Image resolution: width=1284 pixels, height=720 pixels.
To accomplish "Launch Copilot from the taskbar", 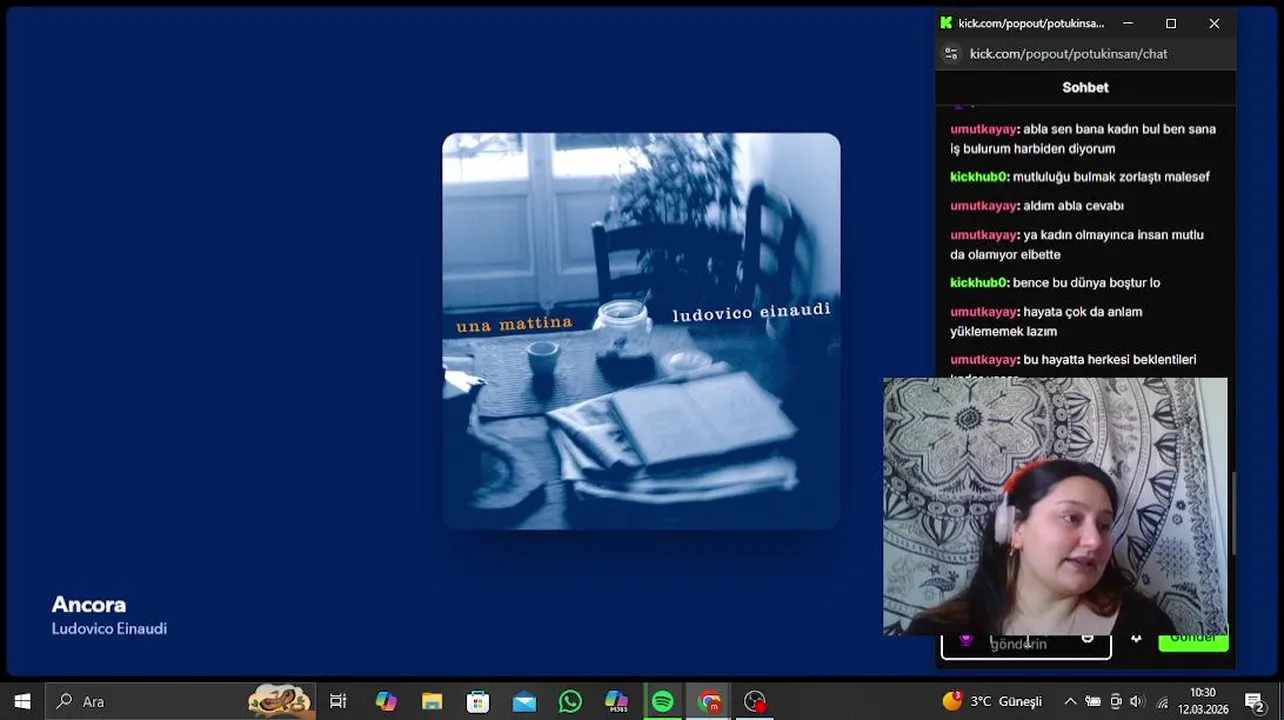I will 386,701.
